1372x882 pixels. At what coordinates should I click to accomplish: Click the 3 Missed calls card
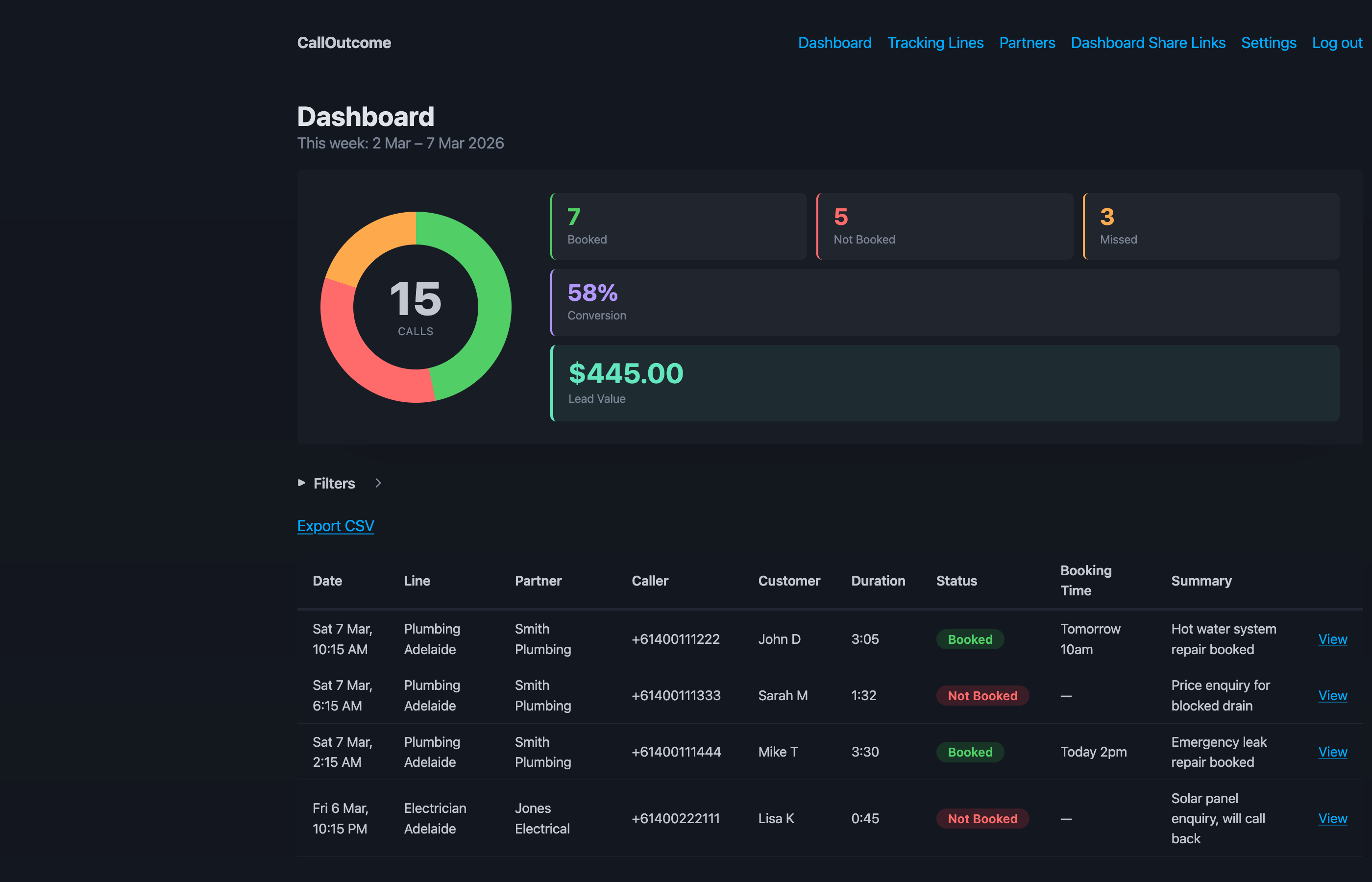1210,226
